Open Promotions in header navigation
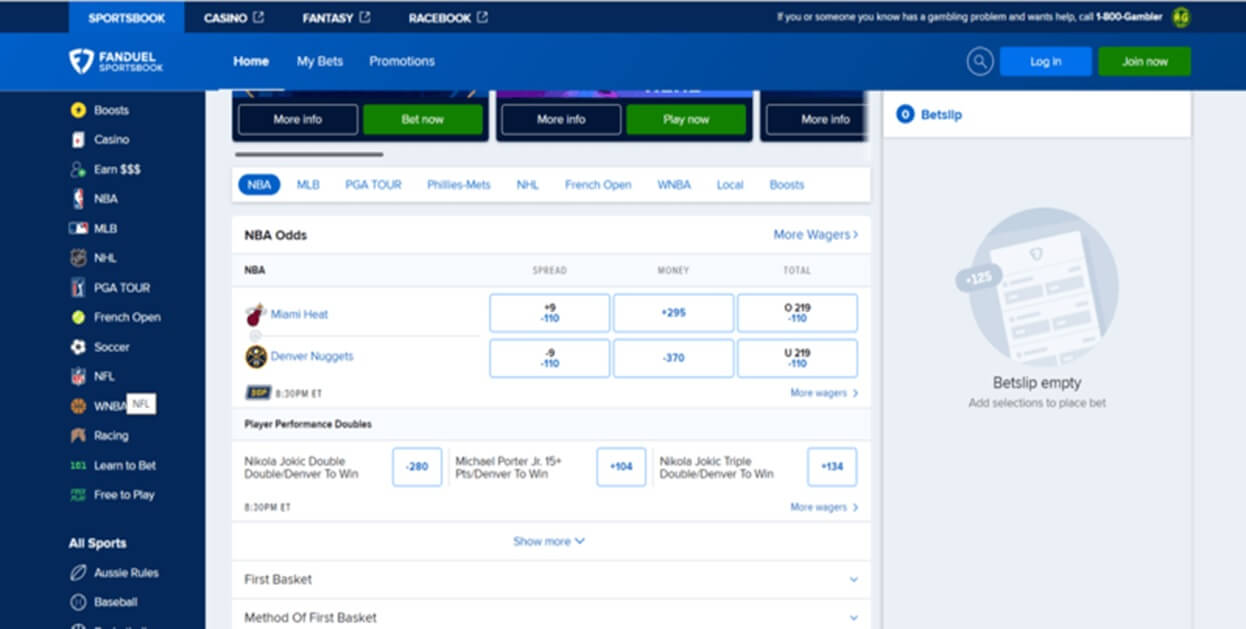Viewport: 1246px width, 629px height. 402,61
